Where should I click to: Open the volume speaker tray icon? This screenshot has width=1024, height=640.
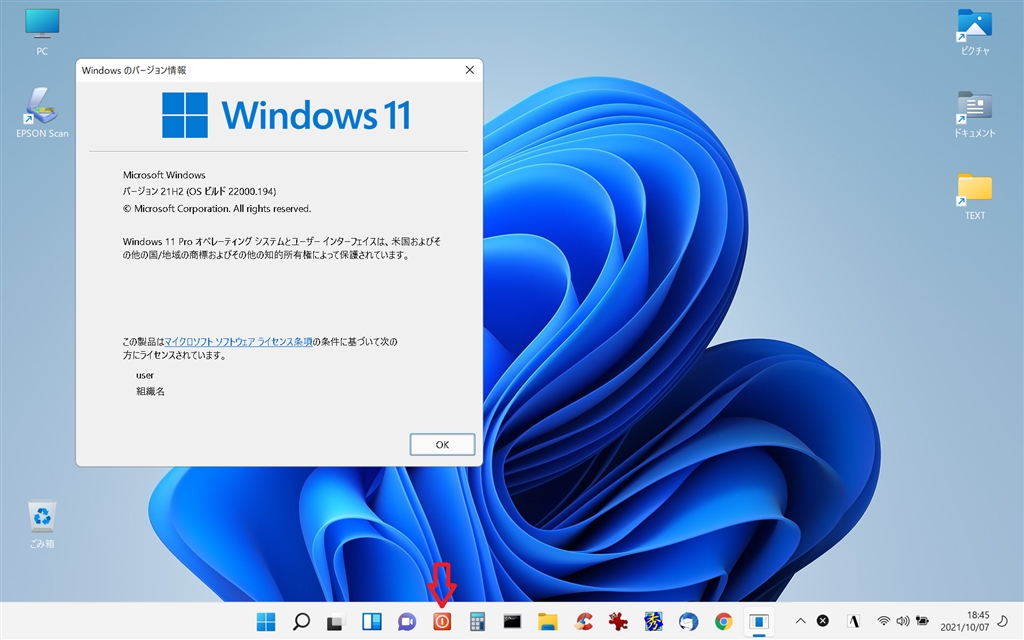coord(903,621)
